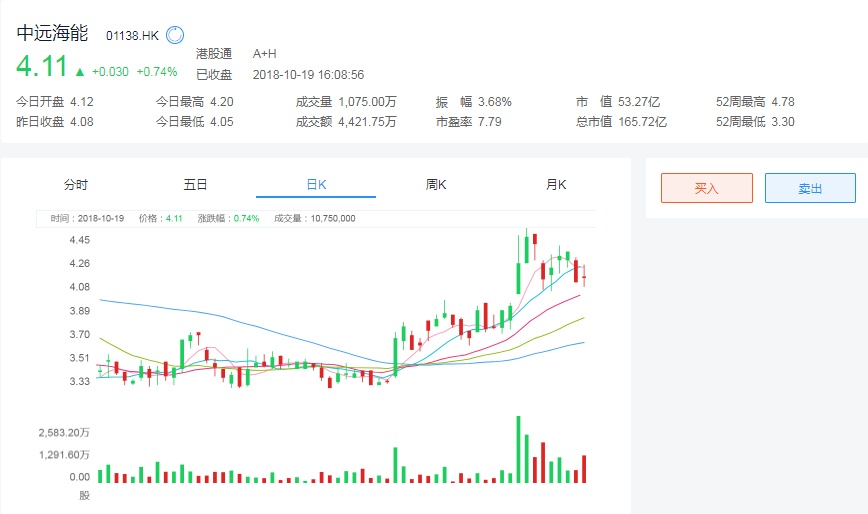Click the A+H label

coord(265,53)
